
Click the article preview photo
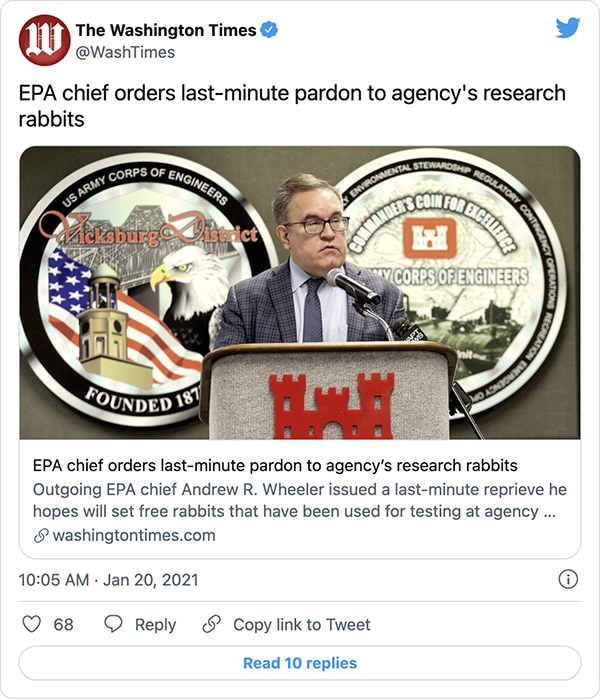[300, 293]
